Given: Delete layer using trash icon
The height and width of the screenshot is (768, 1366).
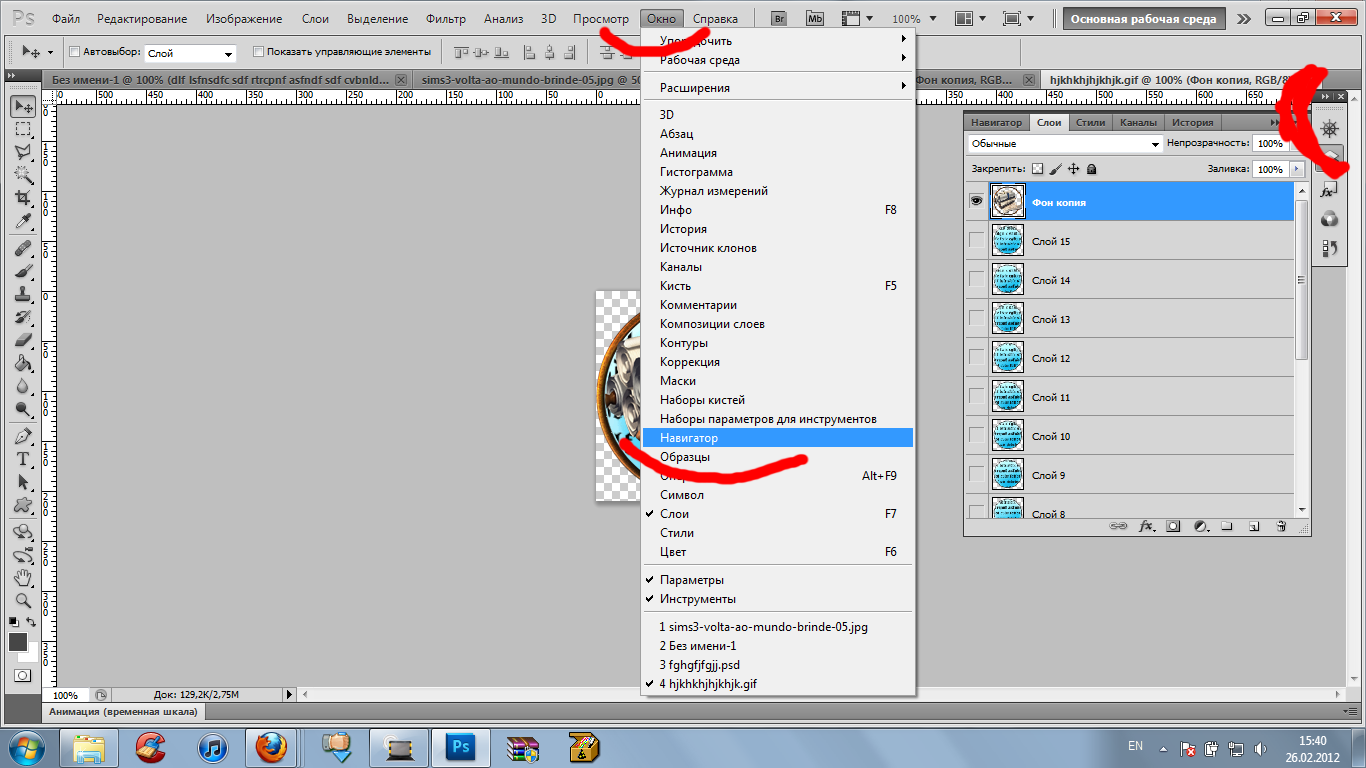Looking at the screenshot, I should pos(1281,526).
